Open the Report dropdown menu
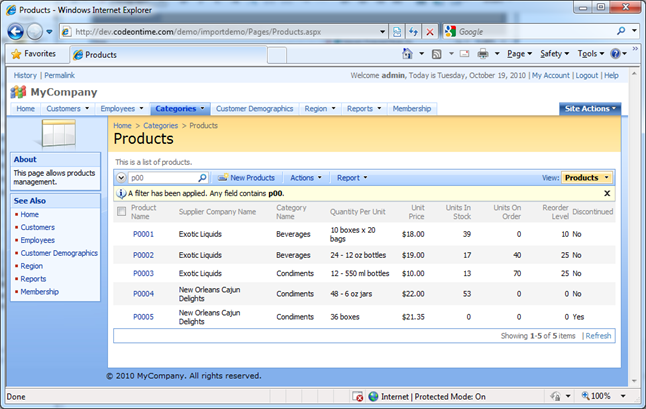 click(x=352, y=178)
